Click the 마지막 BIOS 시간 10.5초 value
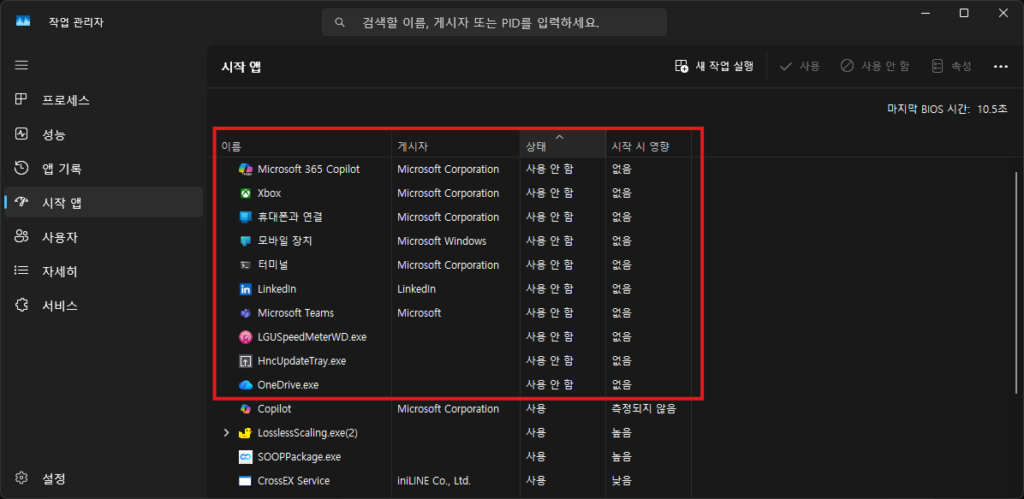This screenshot has height=499, width=1024. tap(991, 108)
